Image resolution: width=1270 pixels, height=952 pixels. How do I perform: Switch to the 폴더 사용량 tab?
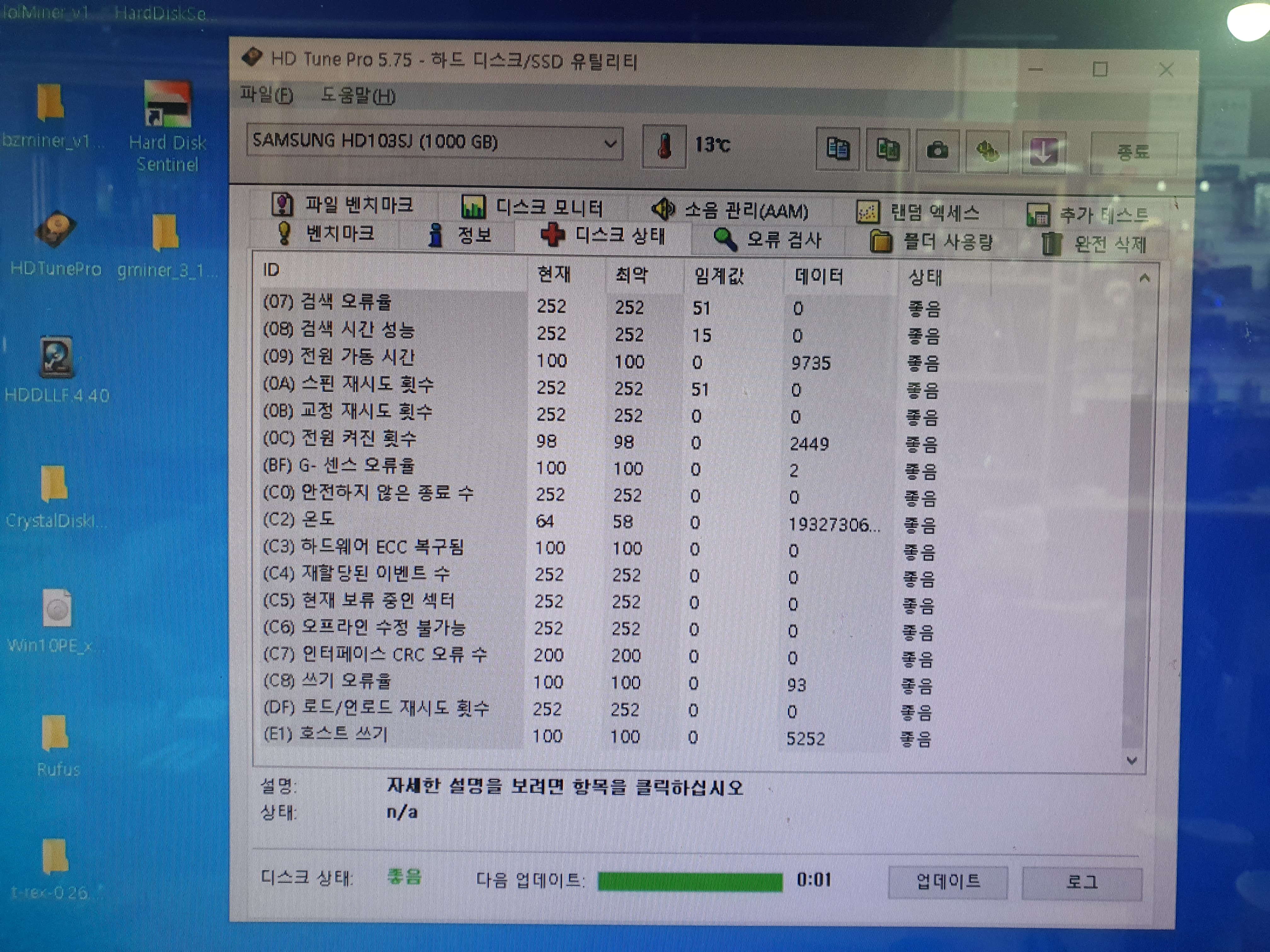coord(931,241)
